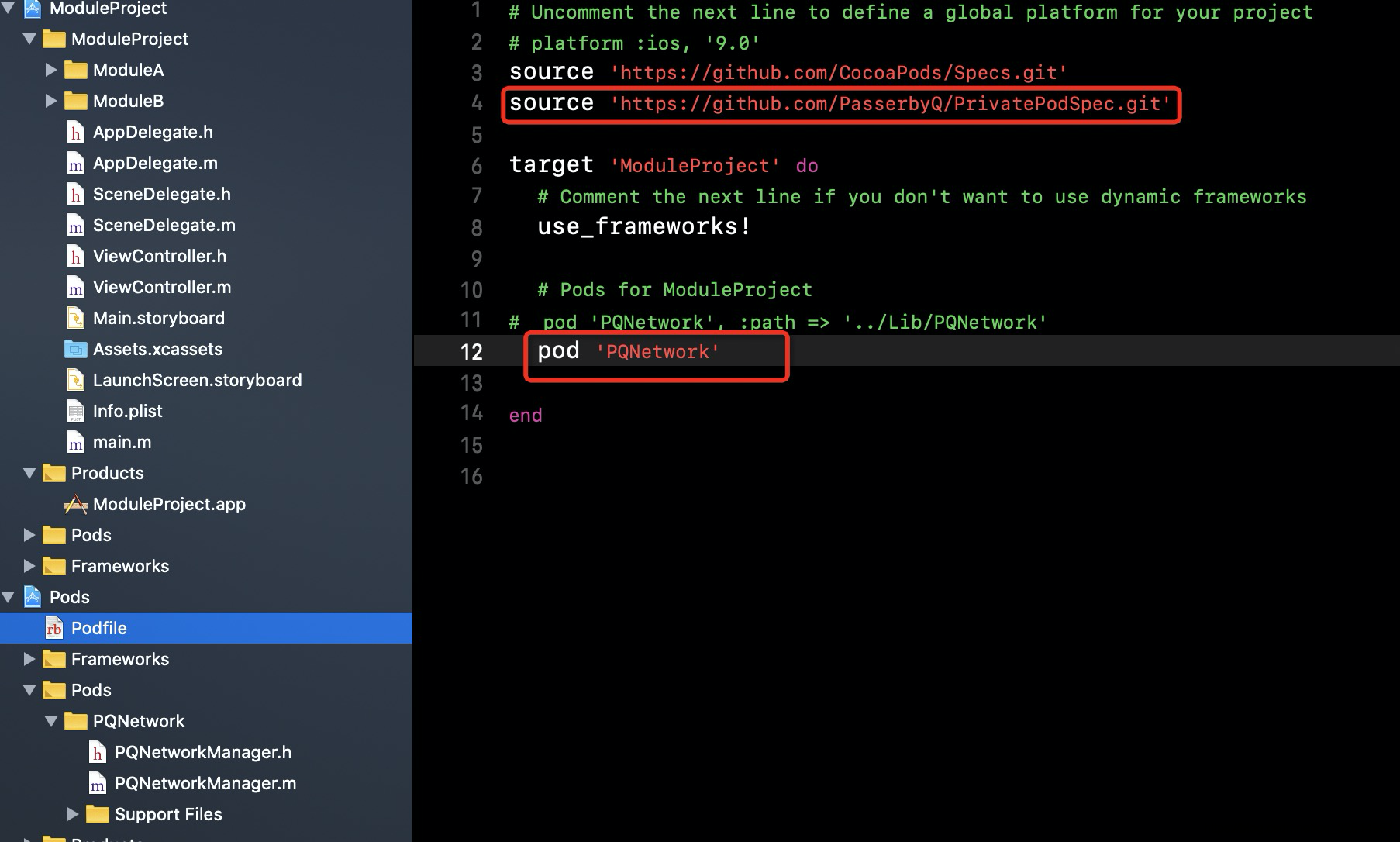Select main.m file

click(x=122, y=442)
